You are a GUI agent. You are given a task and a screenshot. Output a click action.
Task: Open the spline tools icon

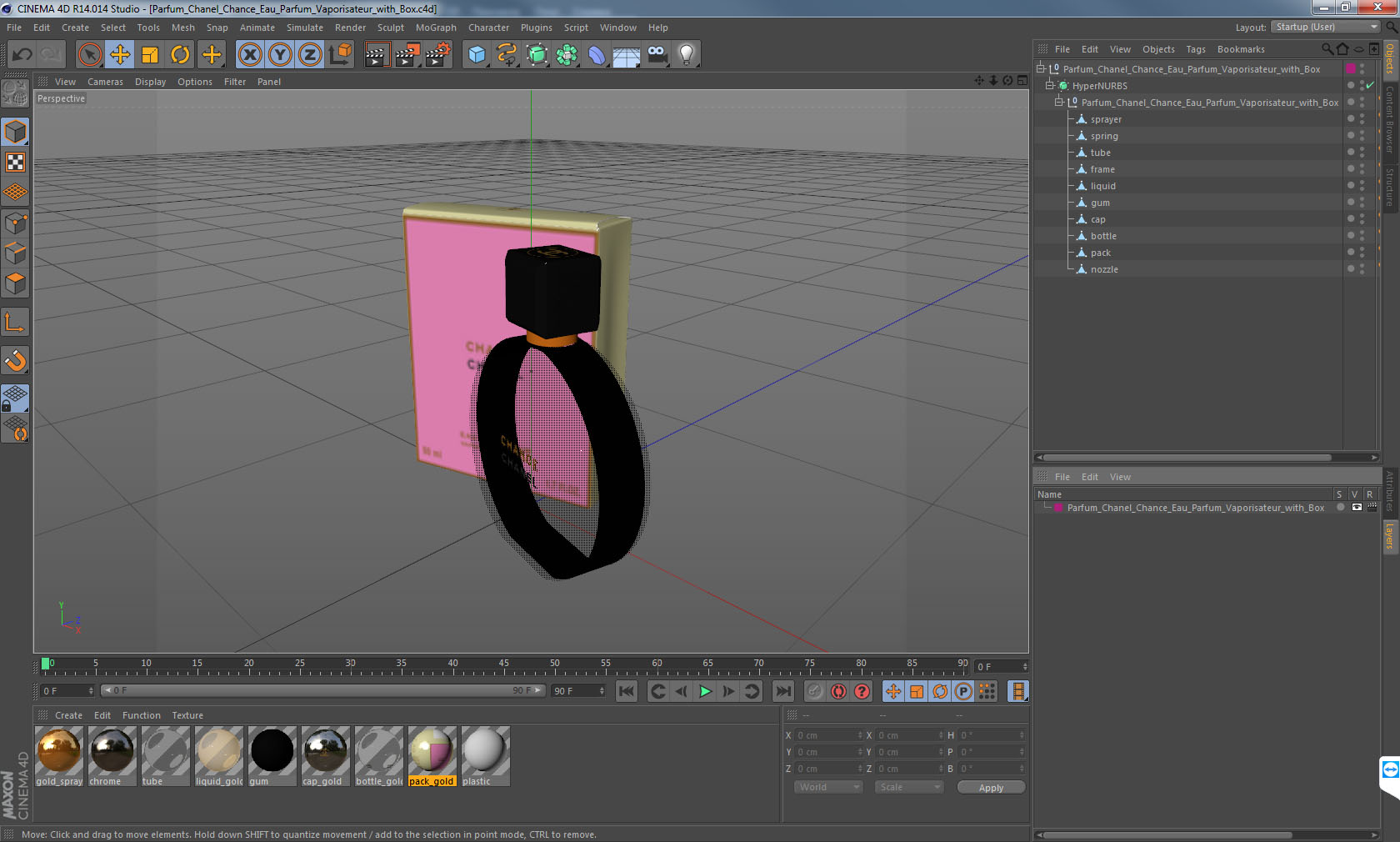coord(507,55)
